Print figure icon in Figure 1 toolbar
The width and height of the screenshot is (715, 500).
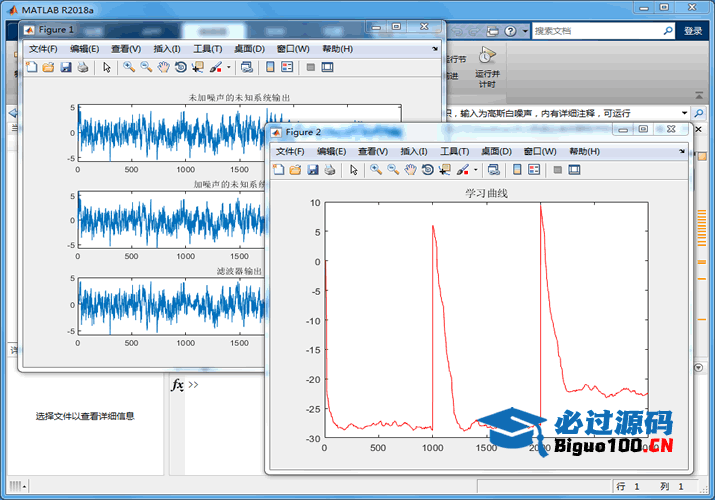pyautogui.click(x=83, y=67)
